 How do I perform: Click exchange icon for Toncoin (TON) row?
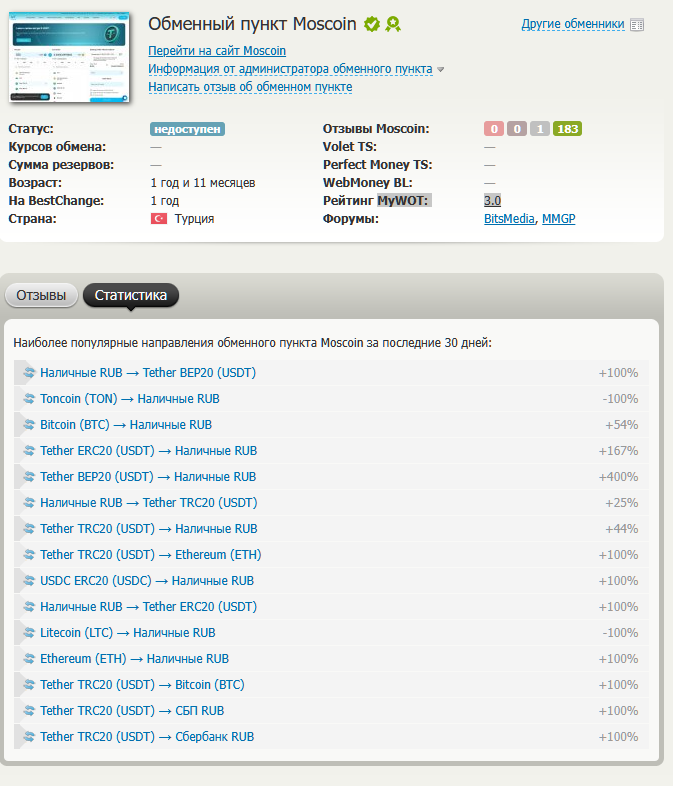28,399
